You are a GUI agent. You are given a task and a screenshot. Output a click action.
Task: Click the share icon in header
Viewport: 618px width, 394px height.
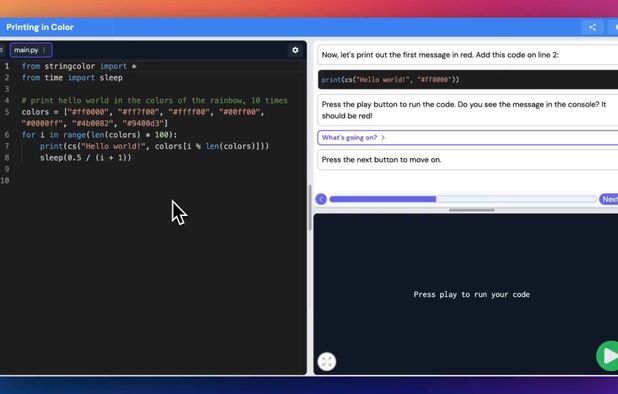click(592, 27)
